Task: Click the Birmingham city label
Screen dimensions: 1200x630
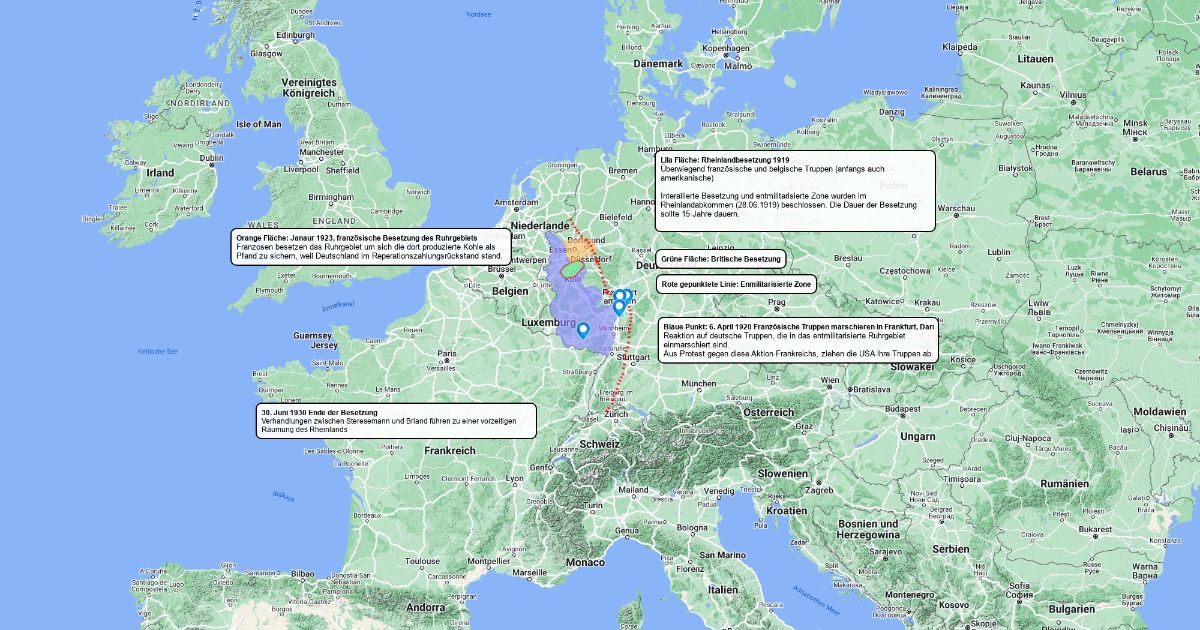Action: click(x=332, y=197)
